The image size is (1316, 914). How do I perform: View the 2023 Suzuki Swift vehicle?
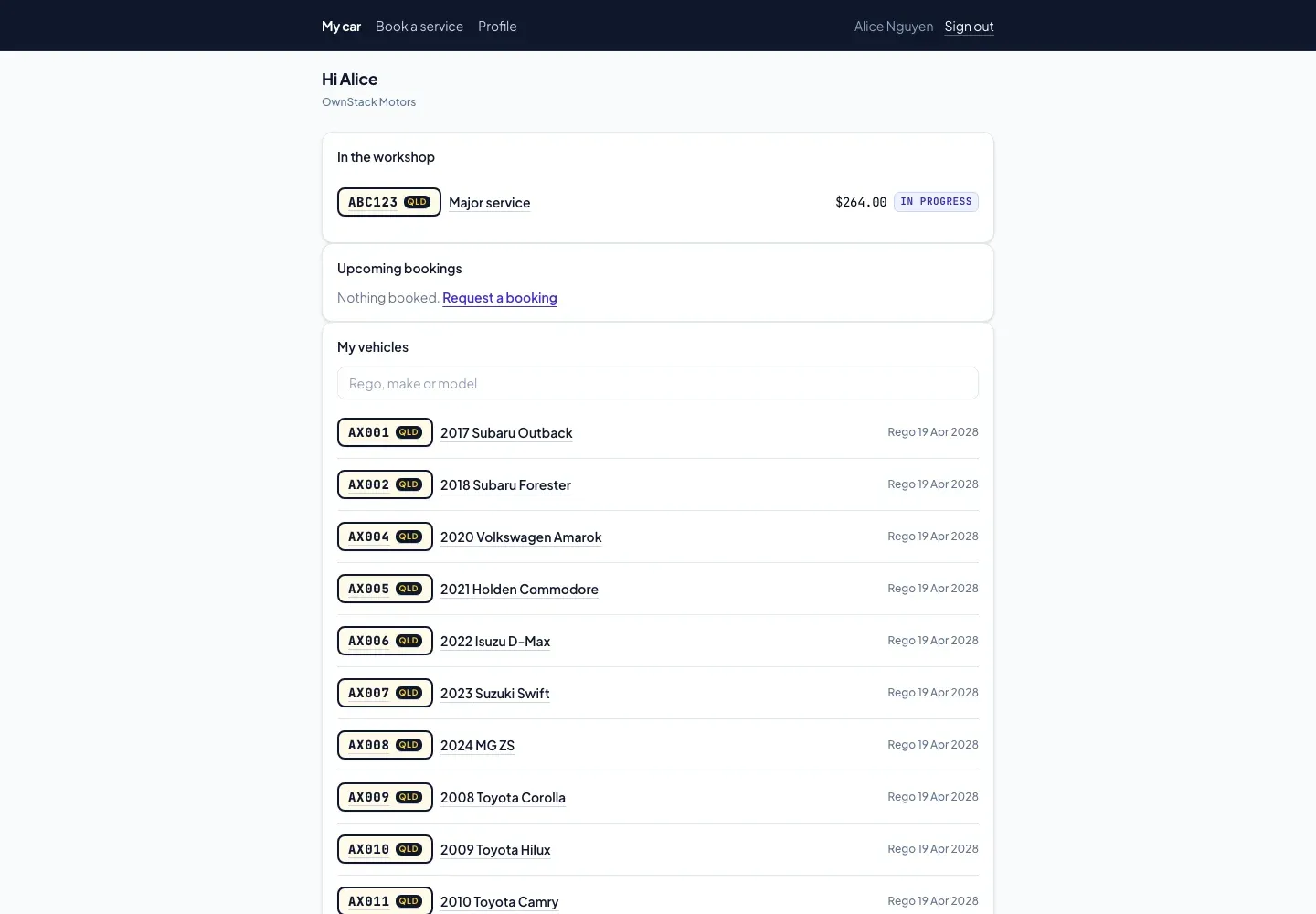click(x=495, y=693)
